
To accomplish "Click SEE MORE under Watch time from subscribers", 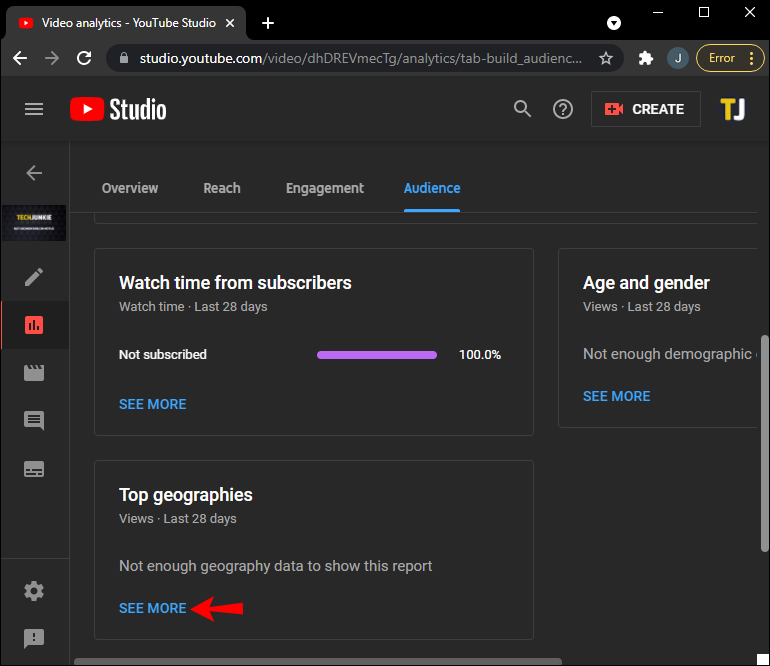I will tap(153, 404).
